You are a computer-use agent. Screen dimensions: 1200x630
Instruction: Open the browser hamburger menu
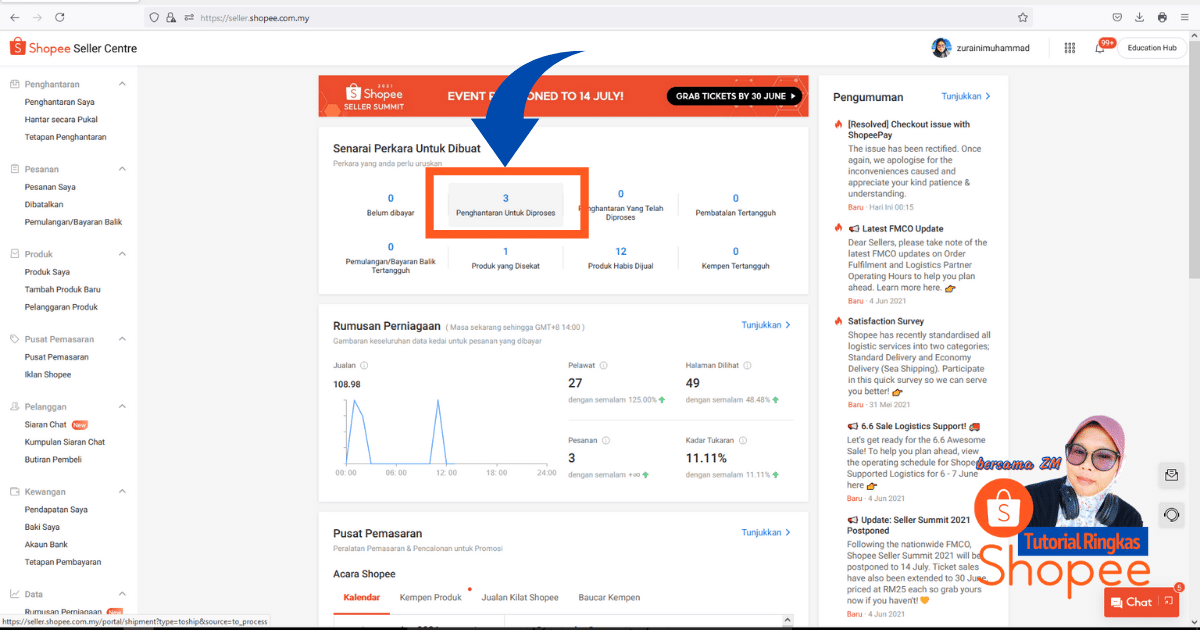(1184, 17)
